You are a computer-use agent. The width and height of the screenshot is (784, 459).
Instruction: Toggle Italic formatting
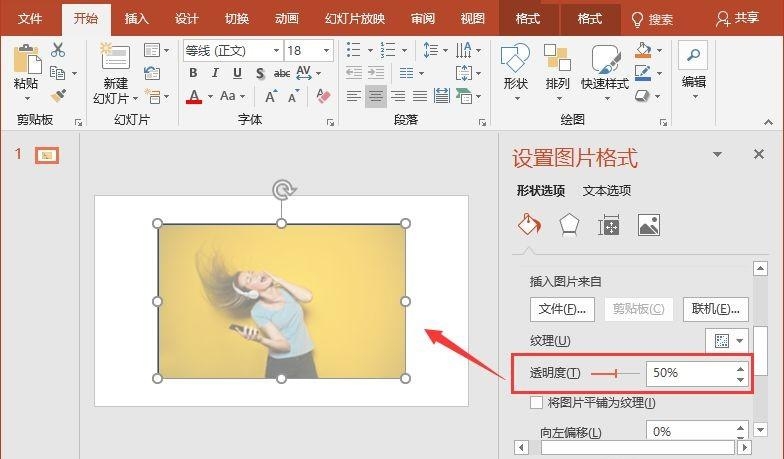[x=214, y=73]
